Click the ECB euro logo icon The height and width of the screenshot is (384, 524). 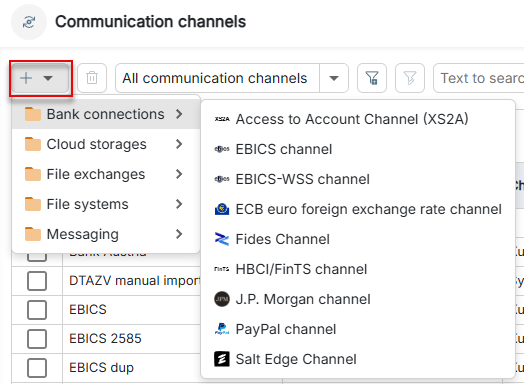(x=222, y=209)
